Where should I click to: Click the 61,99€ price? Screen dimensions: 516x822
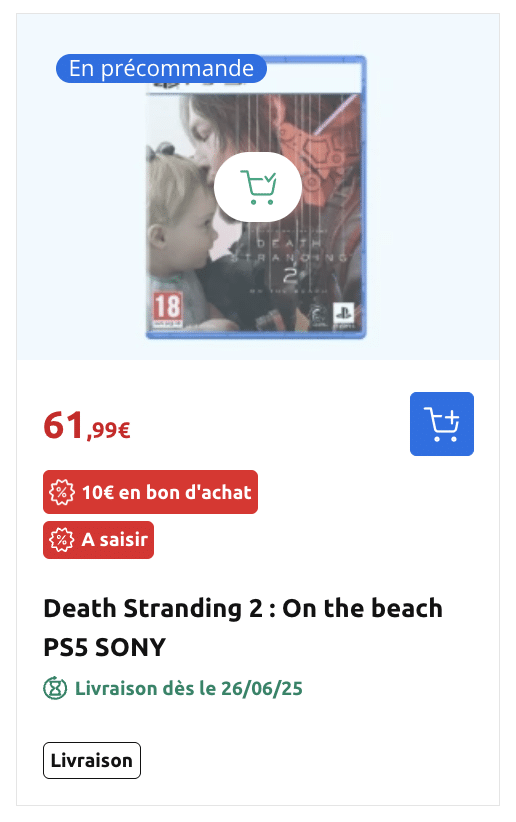point(87,426)
